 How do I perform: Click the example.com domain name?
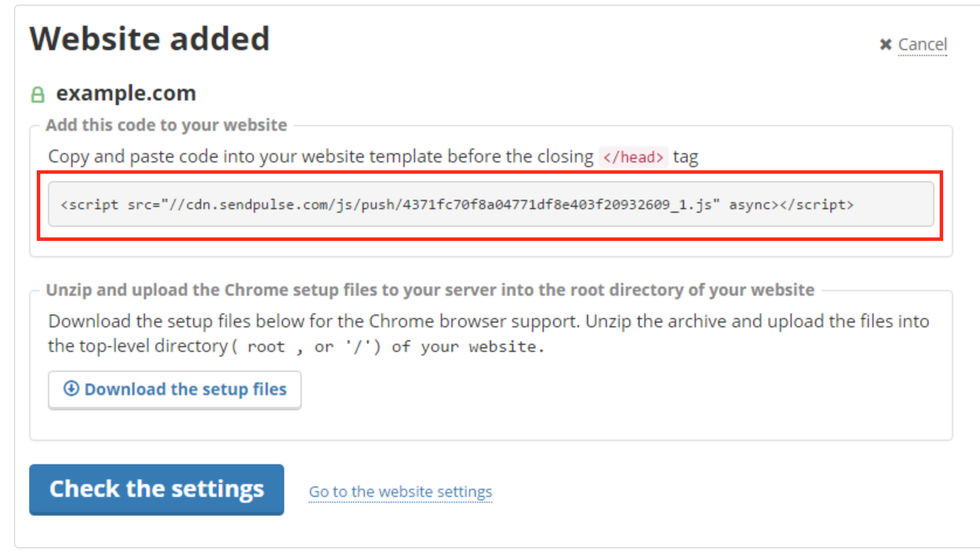click(126, 94)
